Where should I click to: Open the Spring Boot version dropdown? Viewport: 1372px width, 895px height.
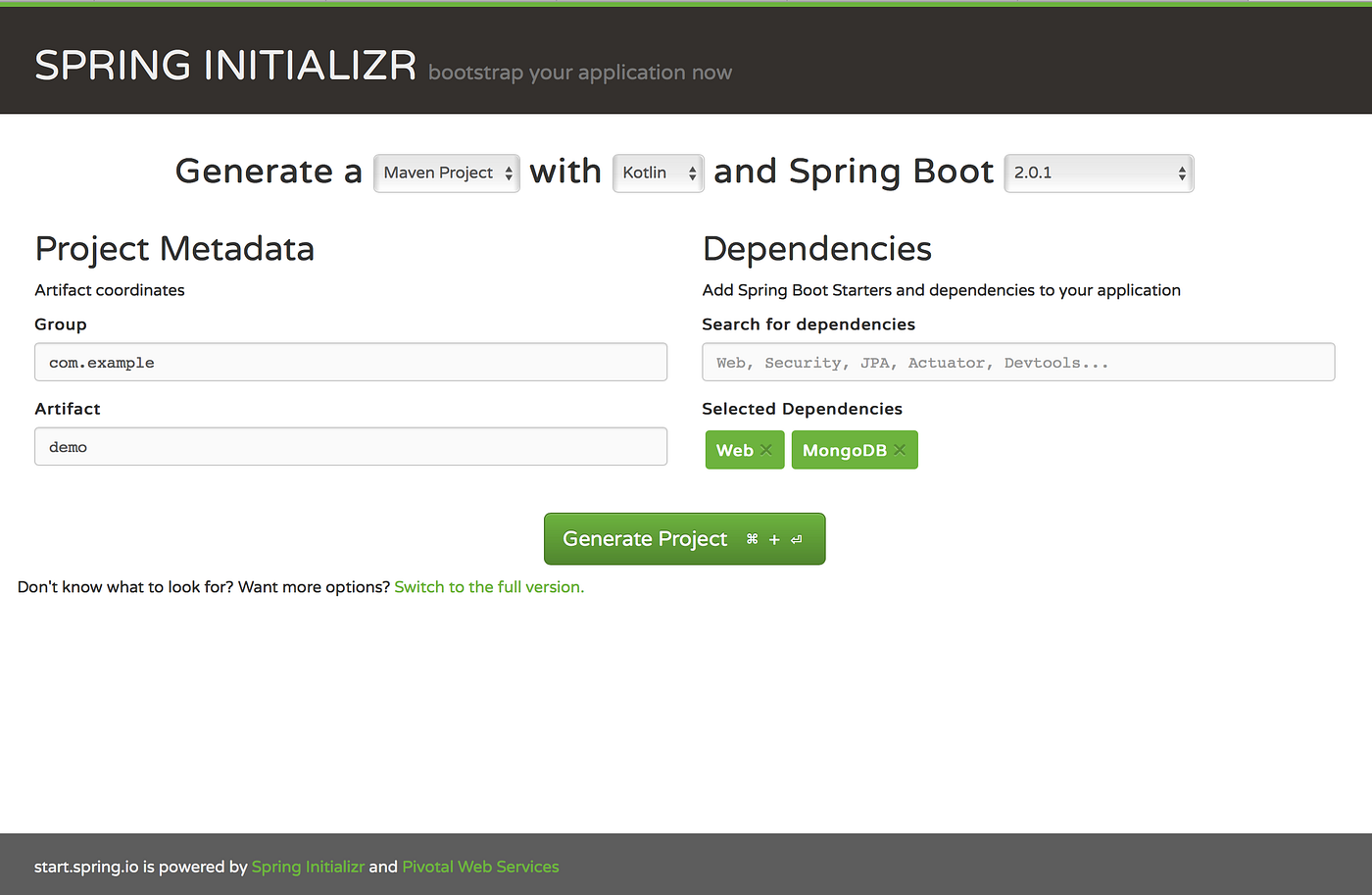(x=1097, y=173)
